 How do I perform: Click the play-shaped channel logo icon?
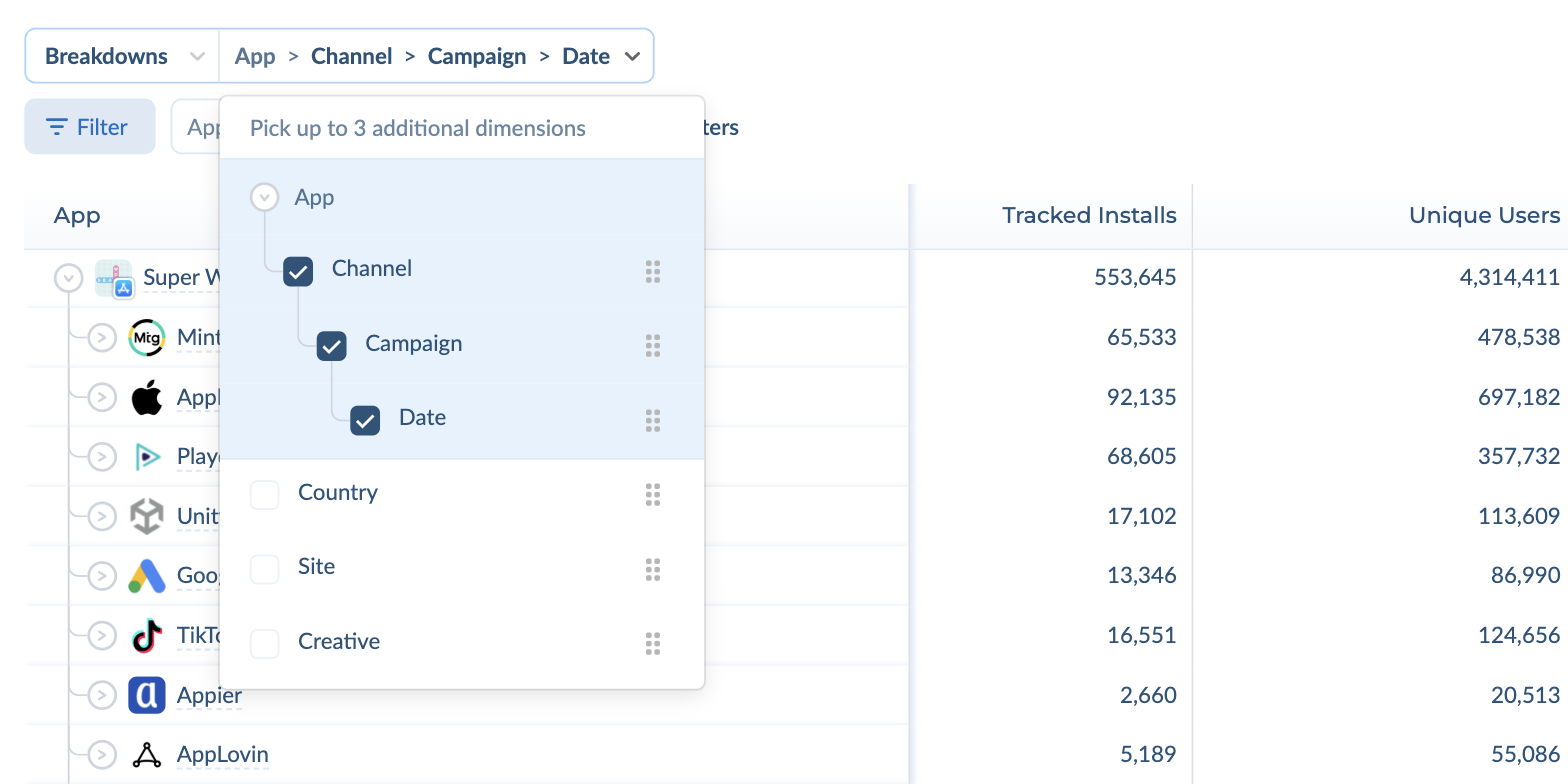pos(147,457)
